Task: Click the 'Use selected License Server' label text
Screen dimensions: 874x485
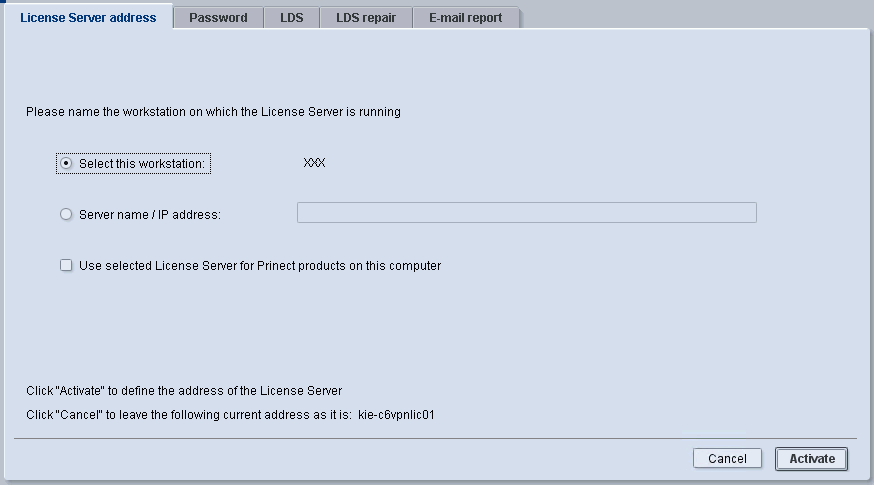Action: point(260,266)
